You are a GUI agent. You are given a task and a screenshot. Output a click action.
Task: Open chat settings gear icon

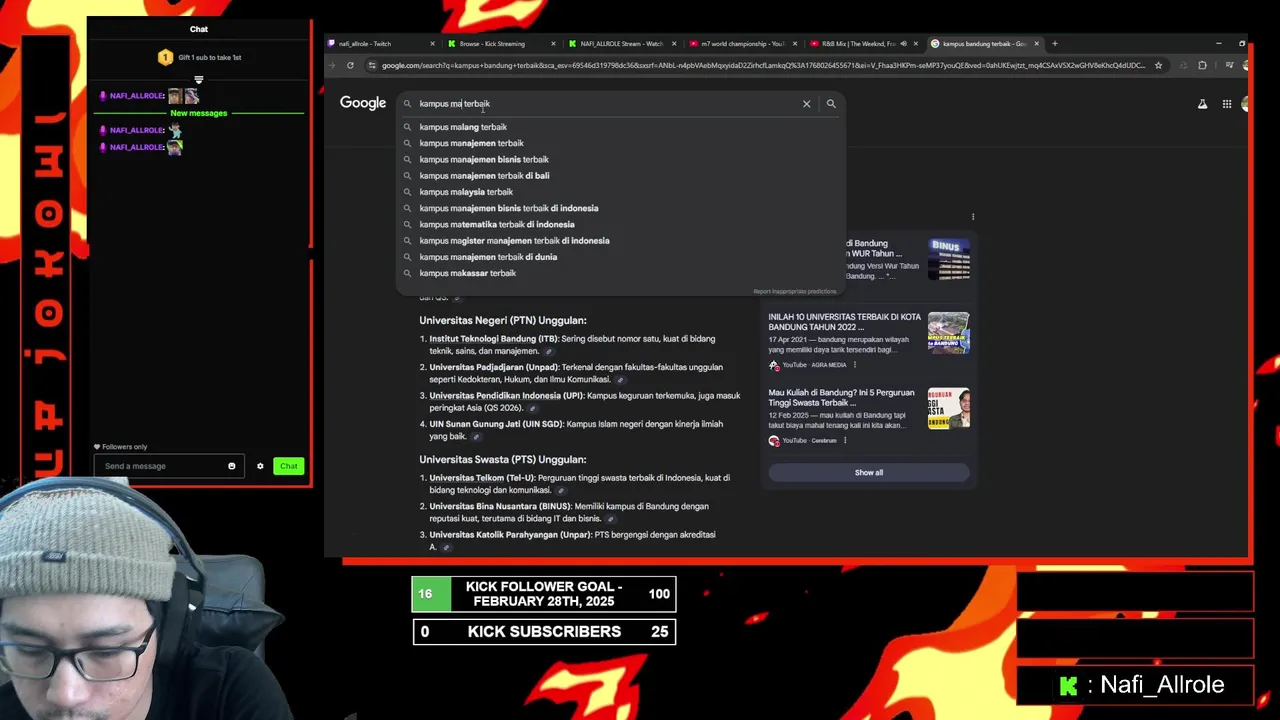click(x=260, y=466)
